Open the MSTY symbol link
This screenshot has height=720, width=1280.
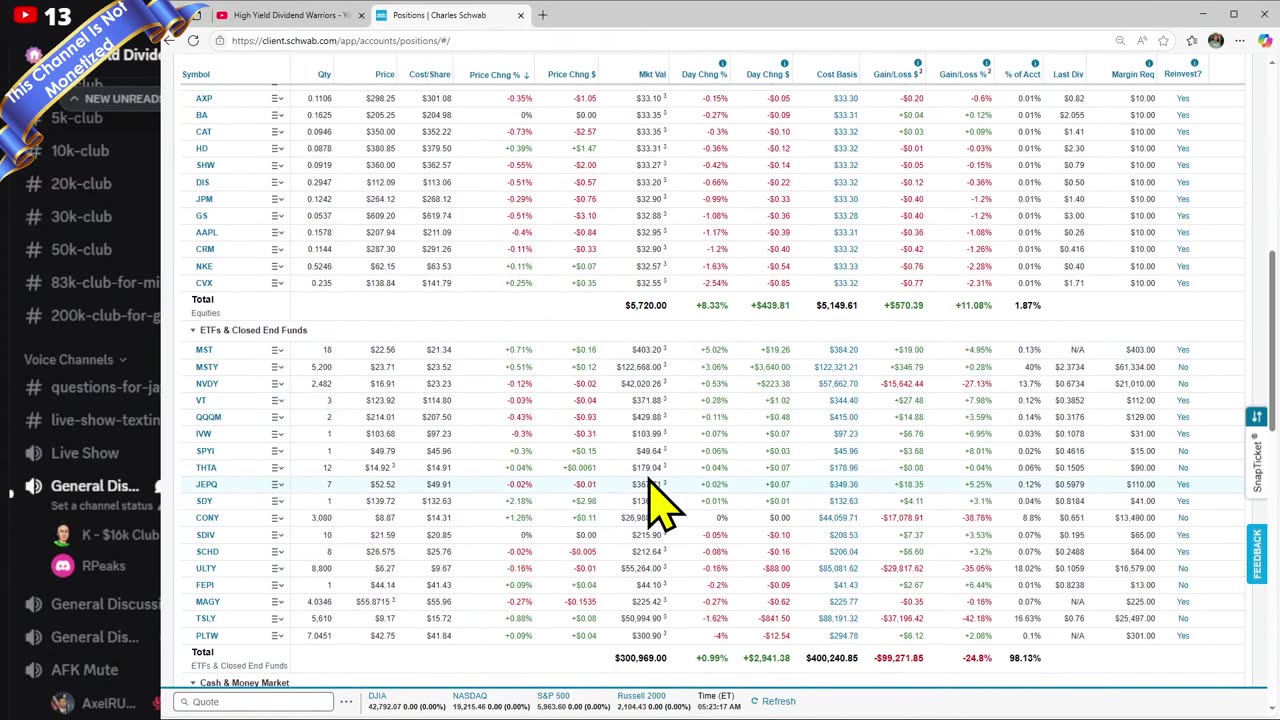point(207,367)
